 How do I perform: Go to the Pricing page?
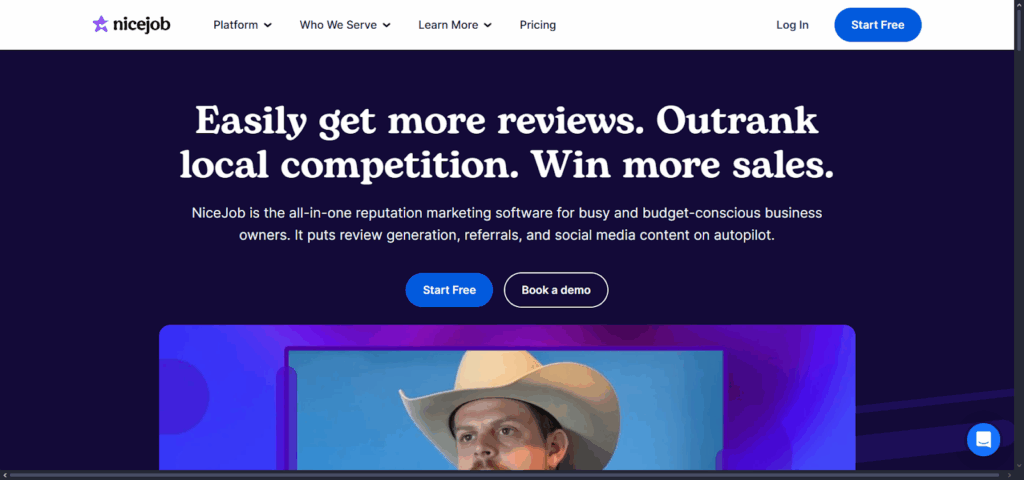point(537,25)
